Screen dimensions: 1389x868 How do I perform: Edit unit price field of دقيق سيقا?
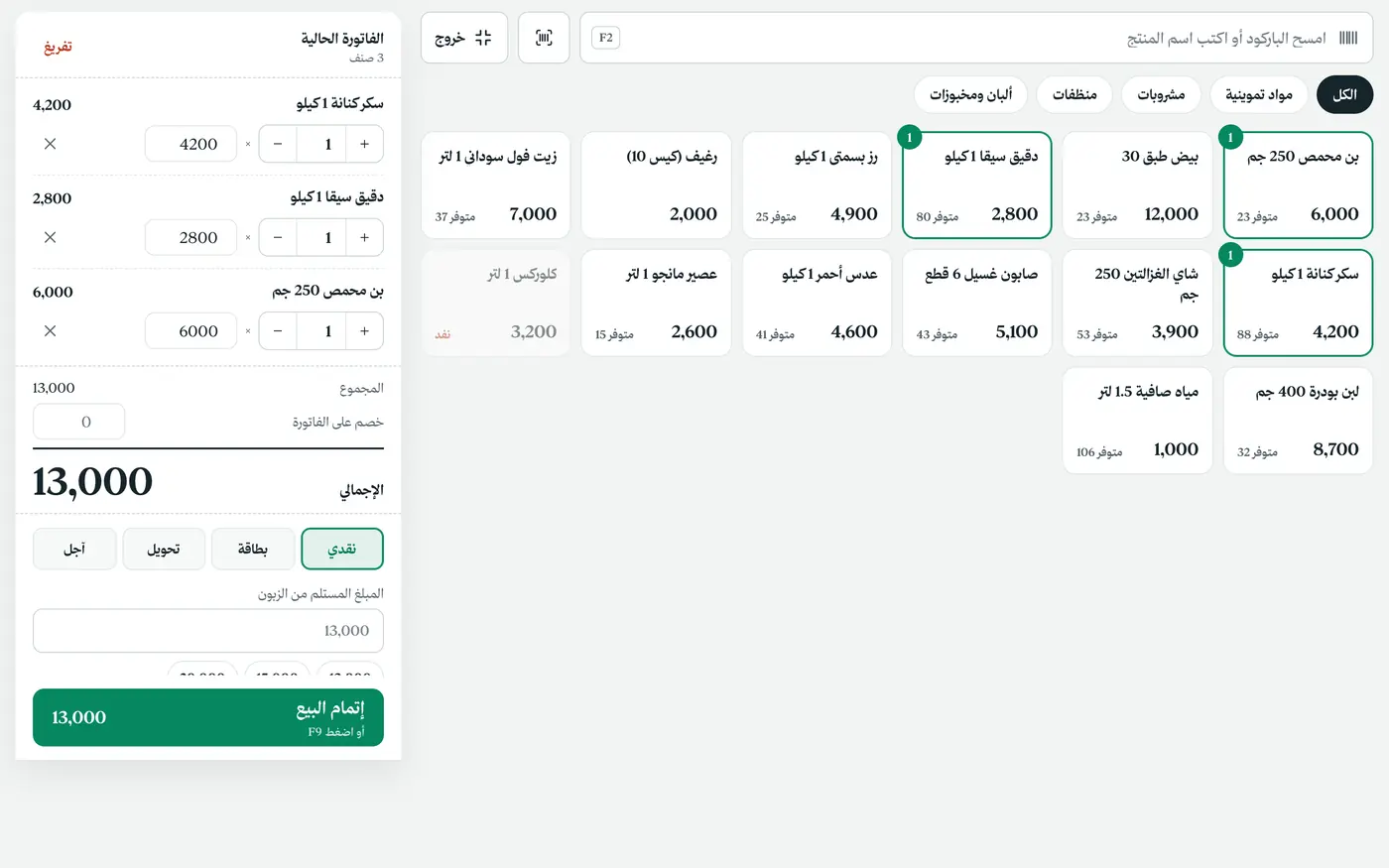tap(190, 237)
